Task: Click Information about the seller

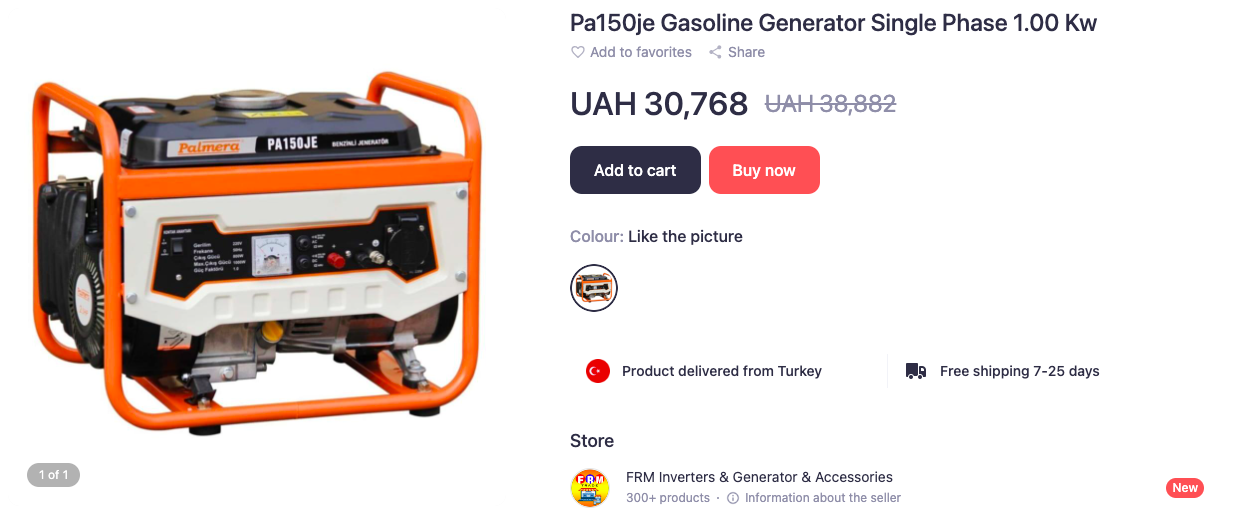Action: click(823, 498)
